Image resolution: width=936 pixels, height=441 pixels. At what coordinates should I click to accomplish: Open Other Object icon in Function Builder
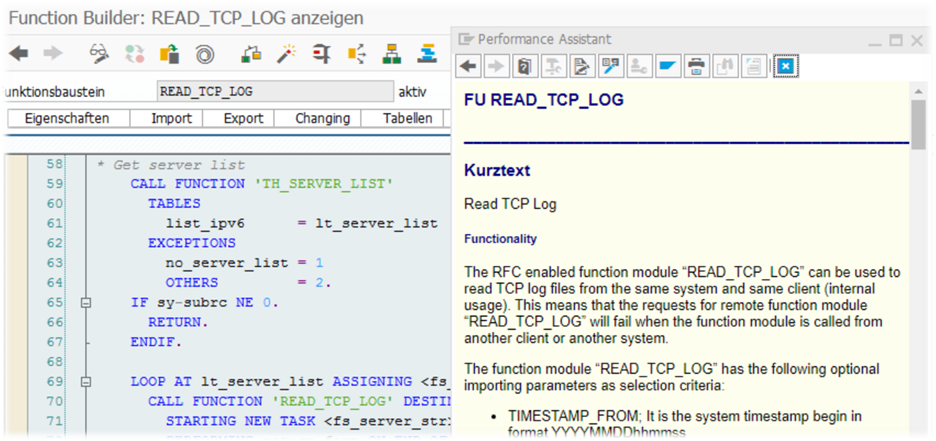[170, 54]
